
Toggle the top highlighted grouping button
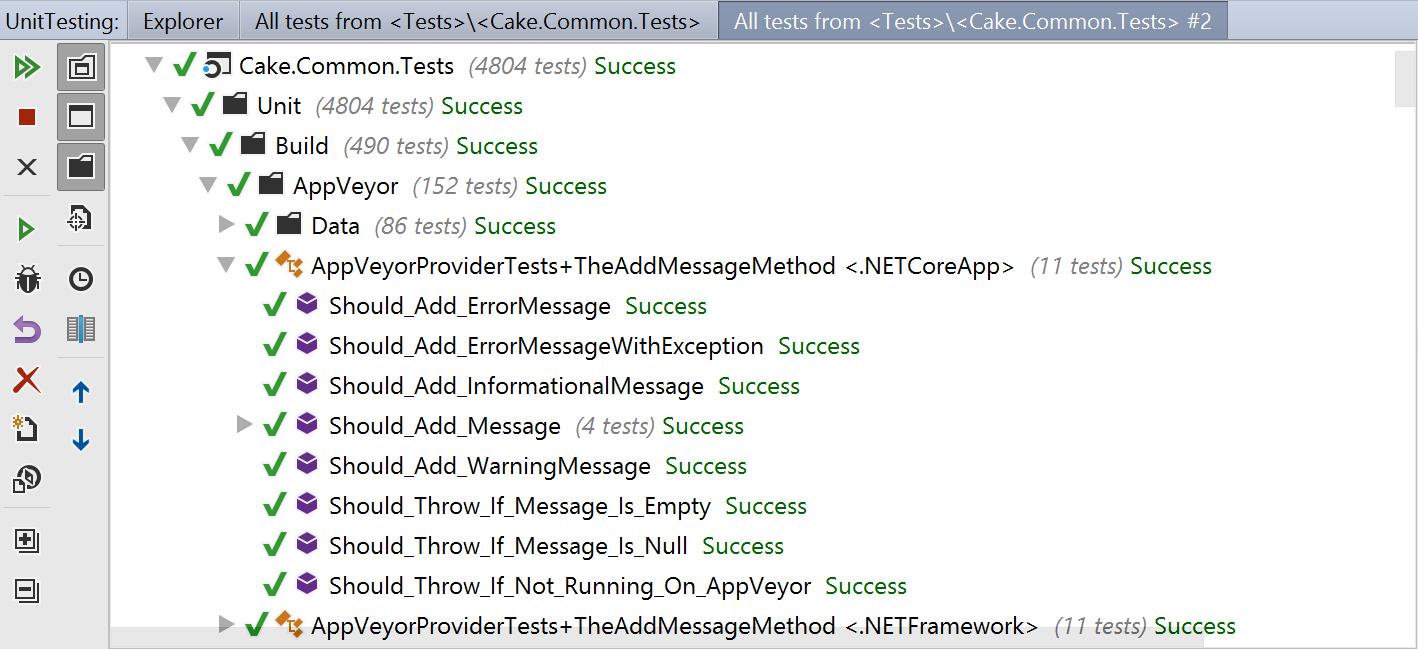point(81,68)
